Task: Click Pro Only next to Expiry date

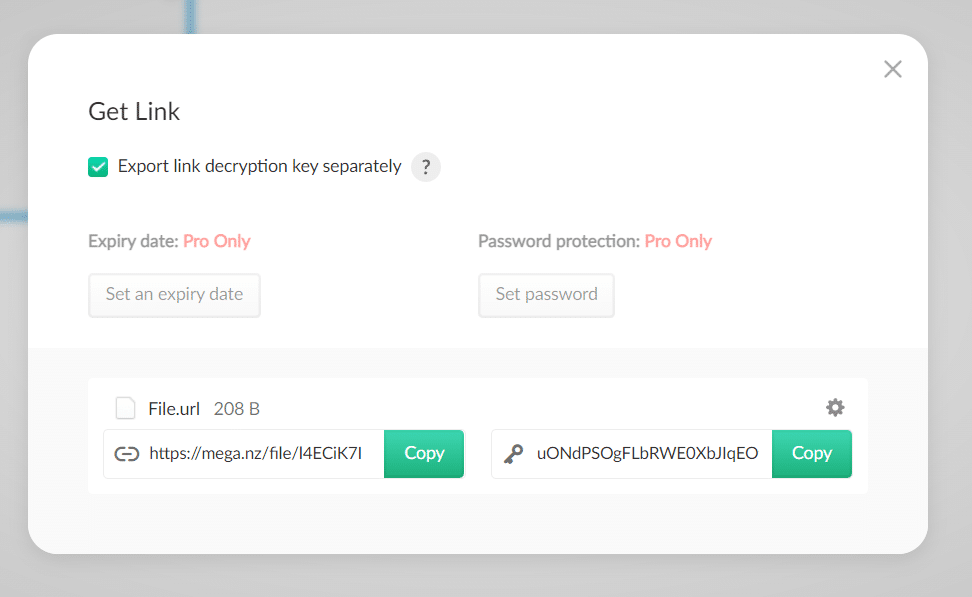Action: (x=217, y=241)
